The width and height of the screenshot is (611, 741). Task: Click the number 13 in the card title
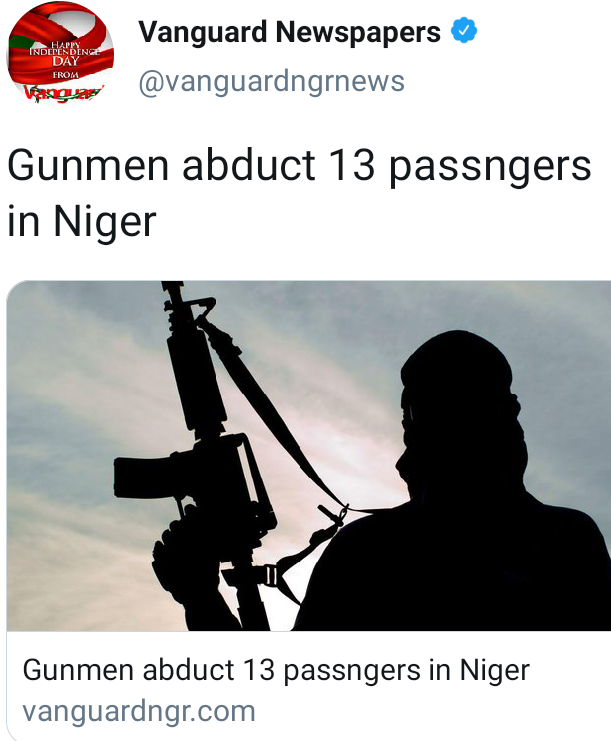[259, 670]
